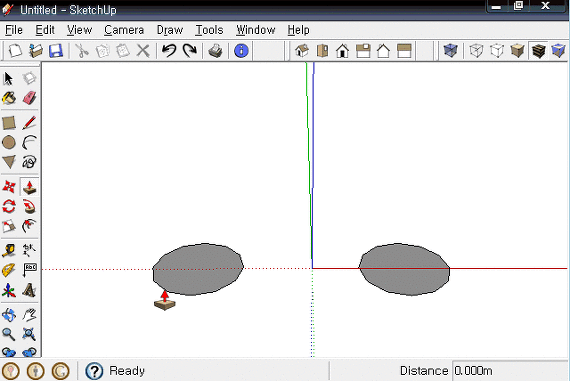Screen dimensions: 570x381
Task: Choose the Paint Bucket tool
Action: (x=8, y=98)
